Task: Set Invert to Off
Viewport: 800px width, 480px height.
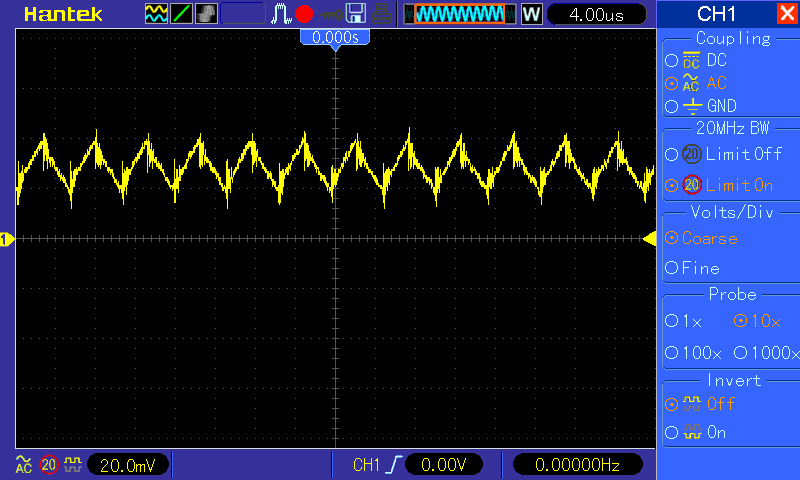Action: click(x=699, y=404)
